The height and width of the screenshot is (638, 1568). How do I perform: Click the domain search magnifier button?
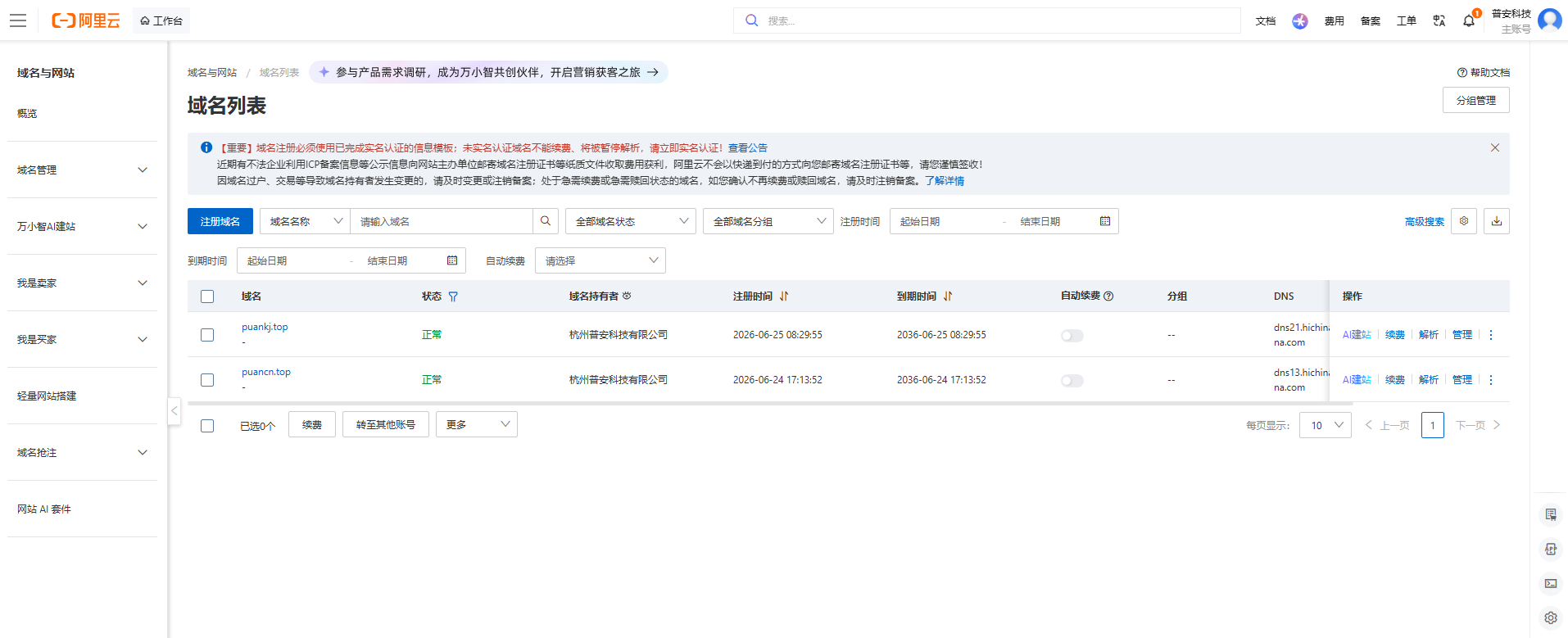tap(546, 221)
